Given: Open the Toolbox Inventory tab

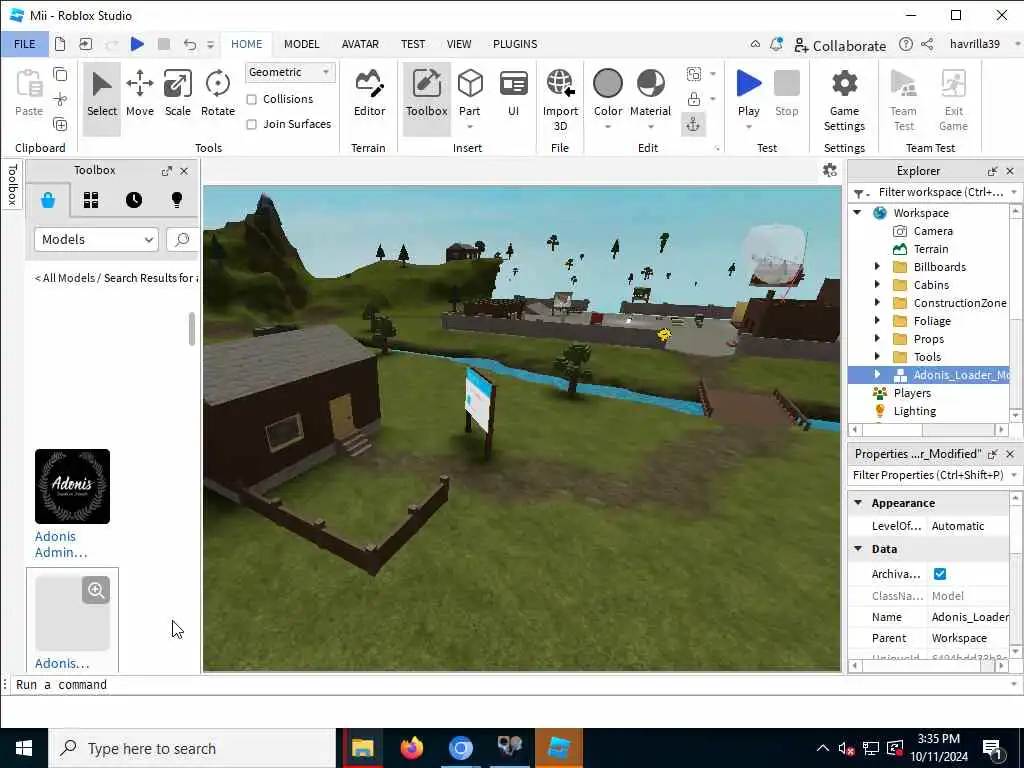Looking at the screenshot, I should tap(91, 200).
